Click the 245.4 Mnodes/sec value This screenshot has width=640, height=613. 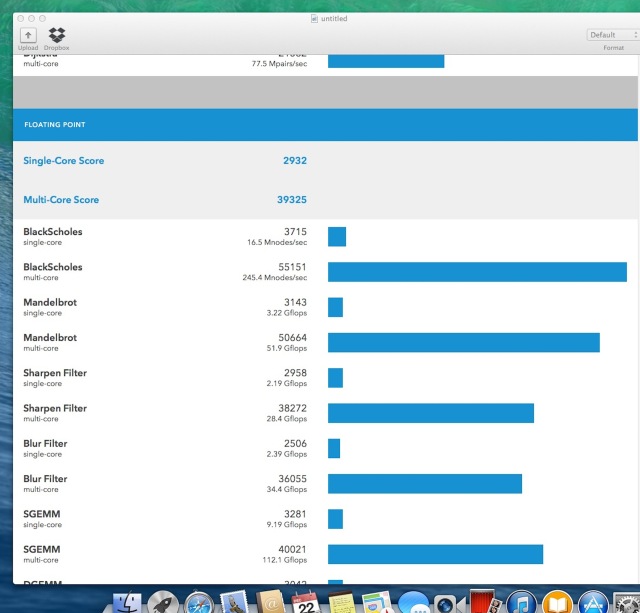(x=275, y=278)
